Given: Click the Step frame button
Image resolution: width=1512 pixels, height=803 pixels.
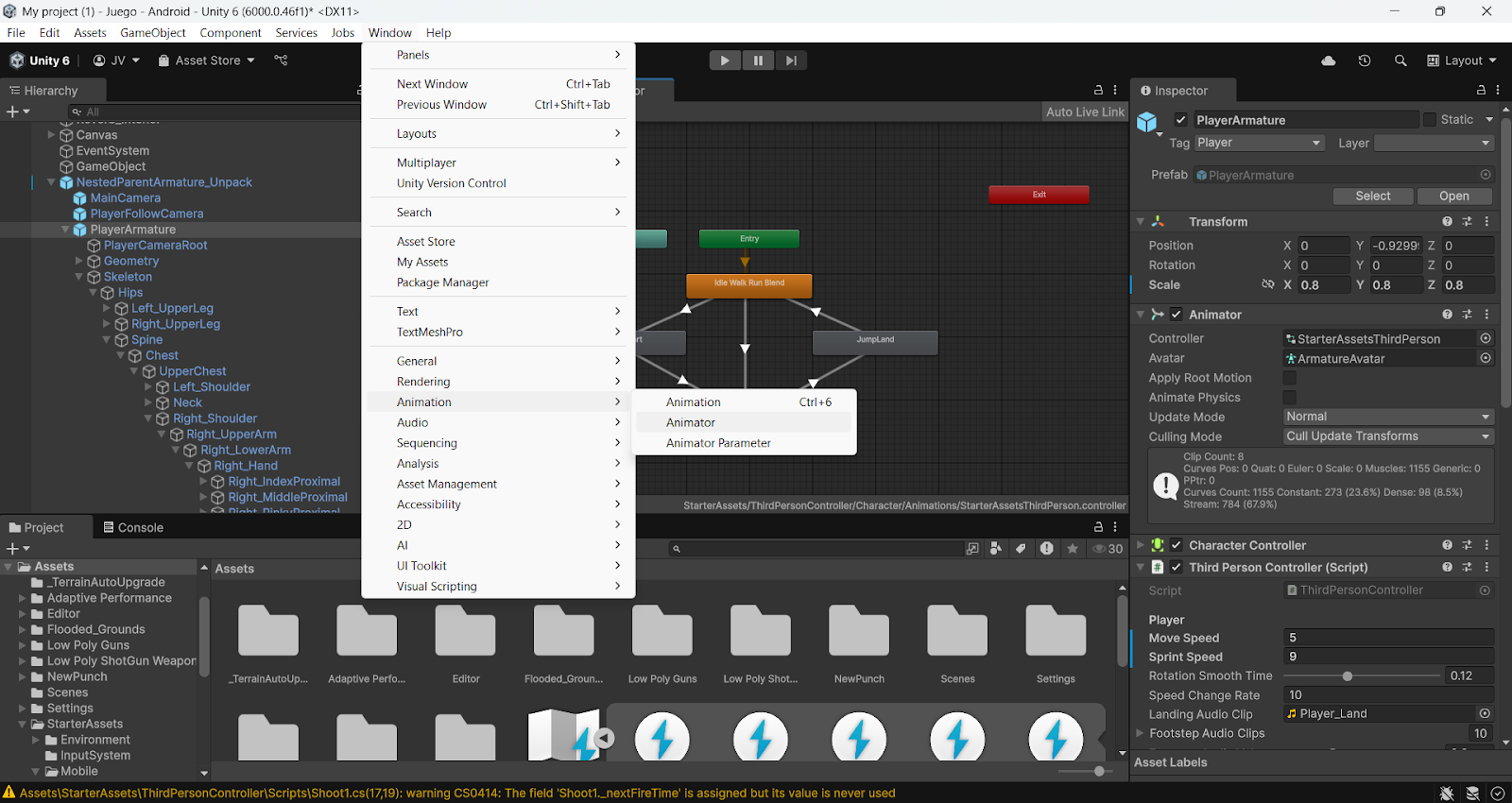Looking at the screenshot, I should tap(791, 60).
